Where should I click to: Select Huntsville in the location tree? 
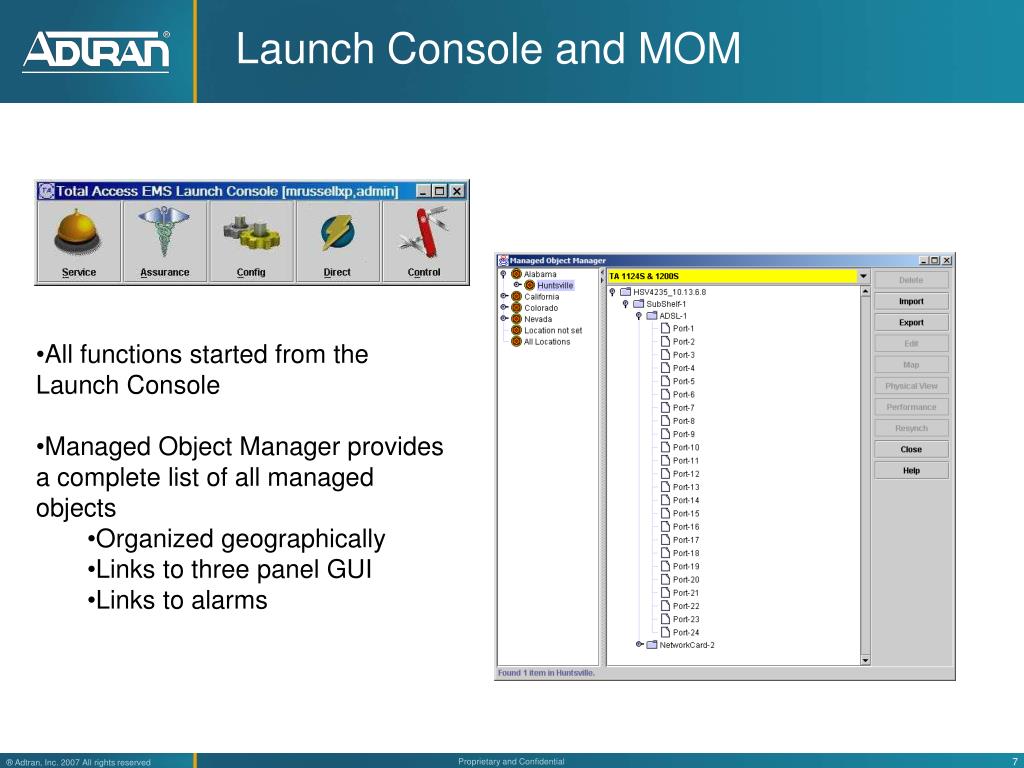tap(555, 285)
